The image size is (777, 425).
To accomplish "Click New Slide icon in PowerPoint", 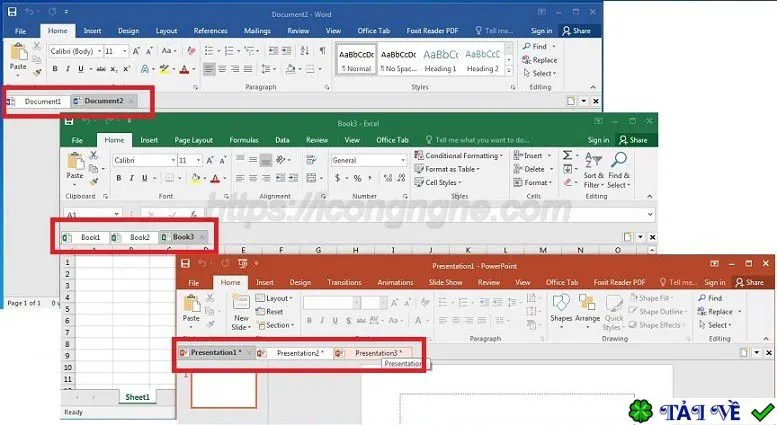I will [x=241, y=303].
